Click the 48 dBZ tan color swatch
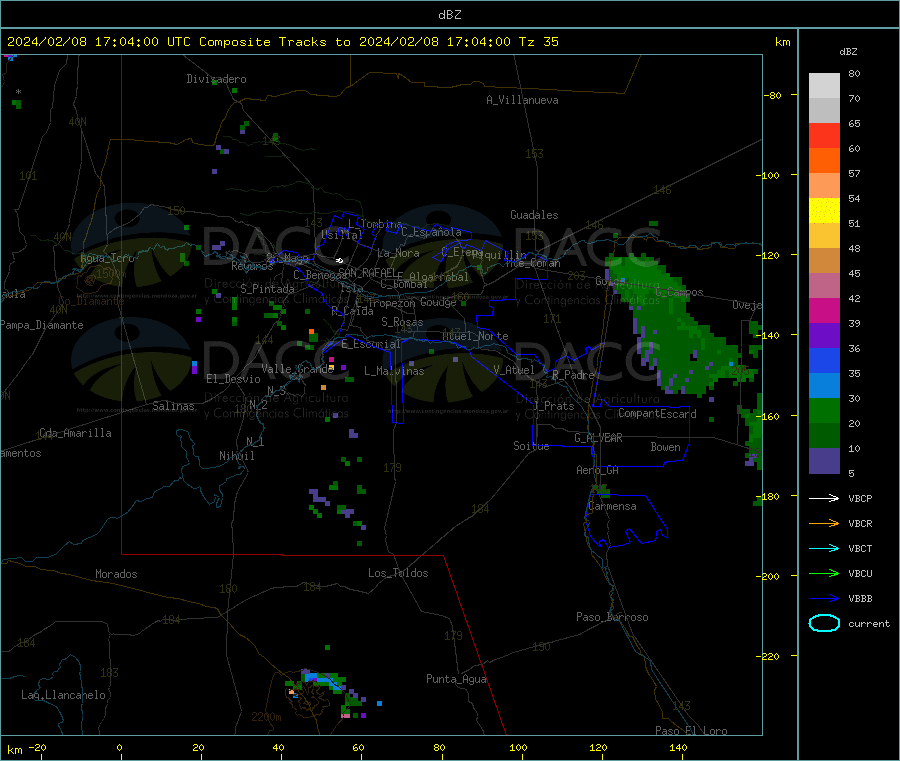900x761 pixels. (x=824, y=261)
